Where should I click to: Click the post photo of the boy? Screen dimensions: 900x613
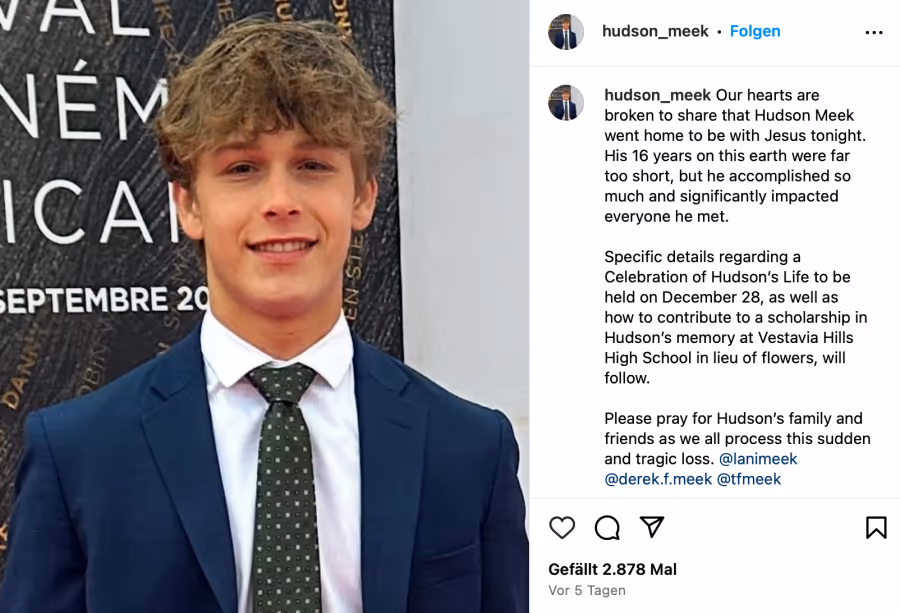pyautogui.click(x=264, y=306)
